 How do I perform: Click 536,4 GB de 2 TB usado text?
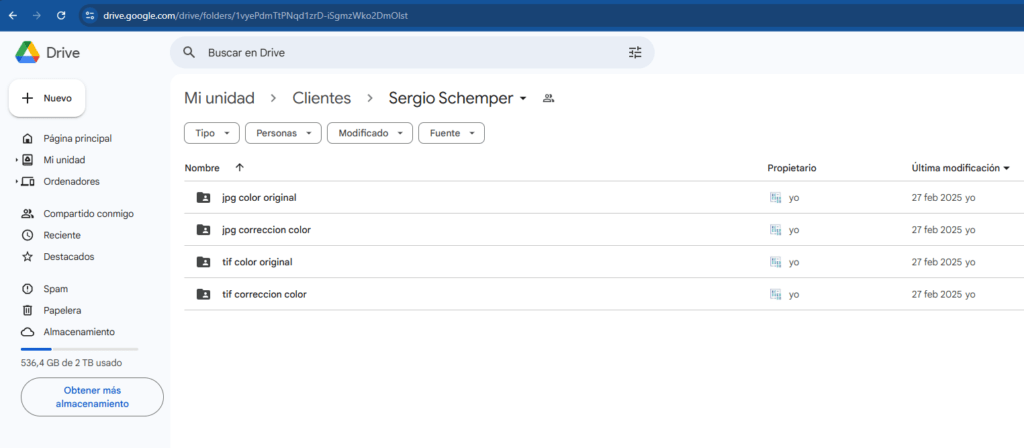(71, 362)
